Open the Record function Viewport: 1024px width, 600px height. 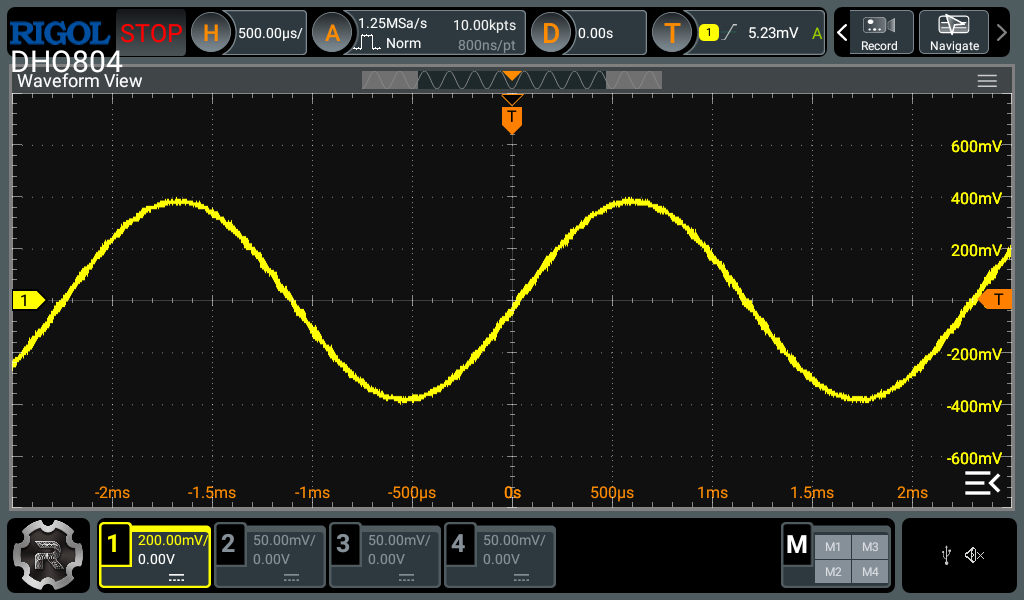click(879, 33)
